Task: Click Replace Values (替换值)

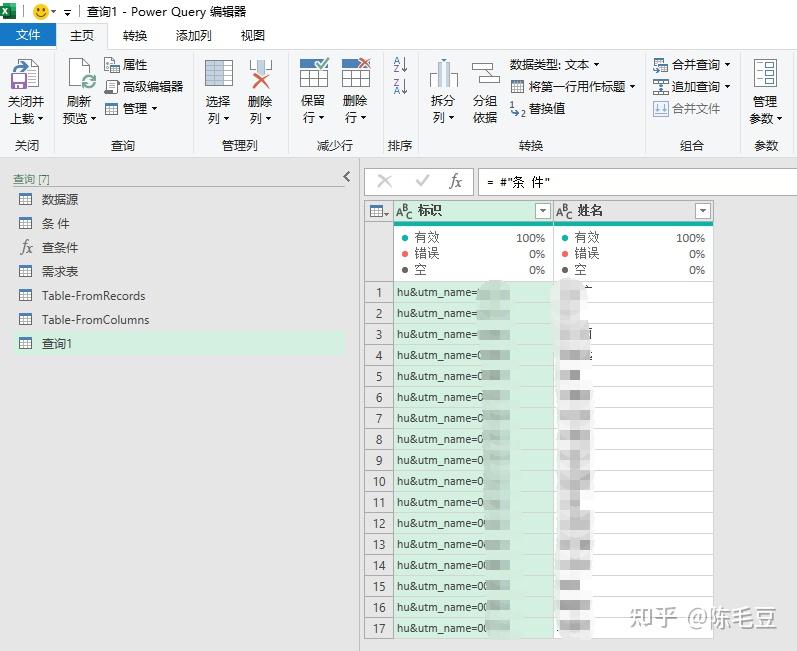Action: [x=538, y=108]
